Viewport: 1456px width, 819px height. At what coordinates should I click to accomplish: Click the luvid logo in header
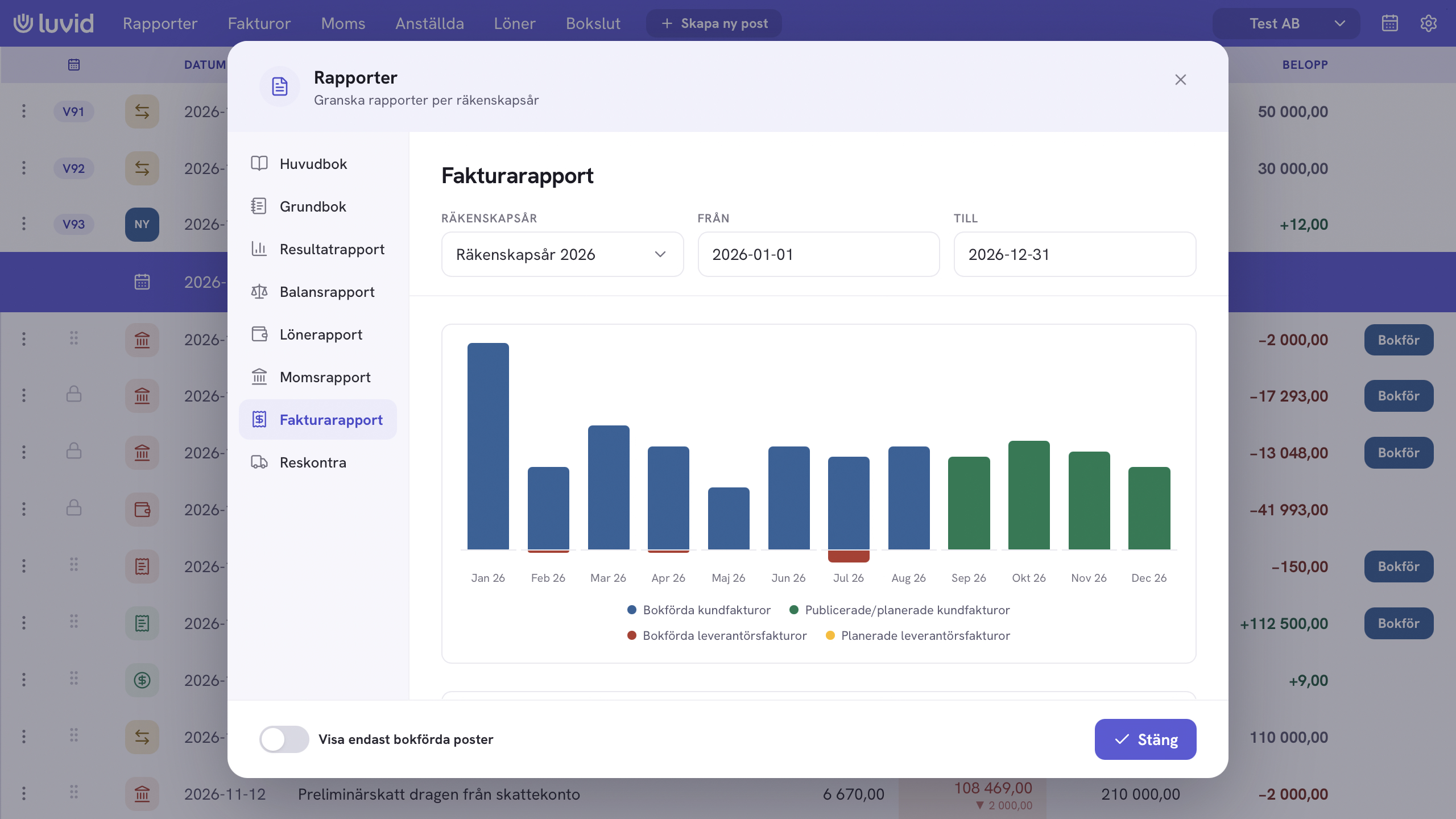(53, 23)
